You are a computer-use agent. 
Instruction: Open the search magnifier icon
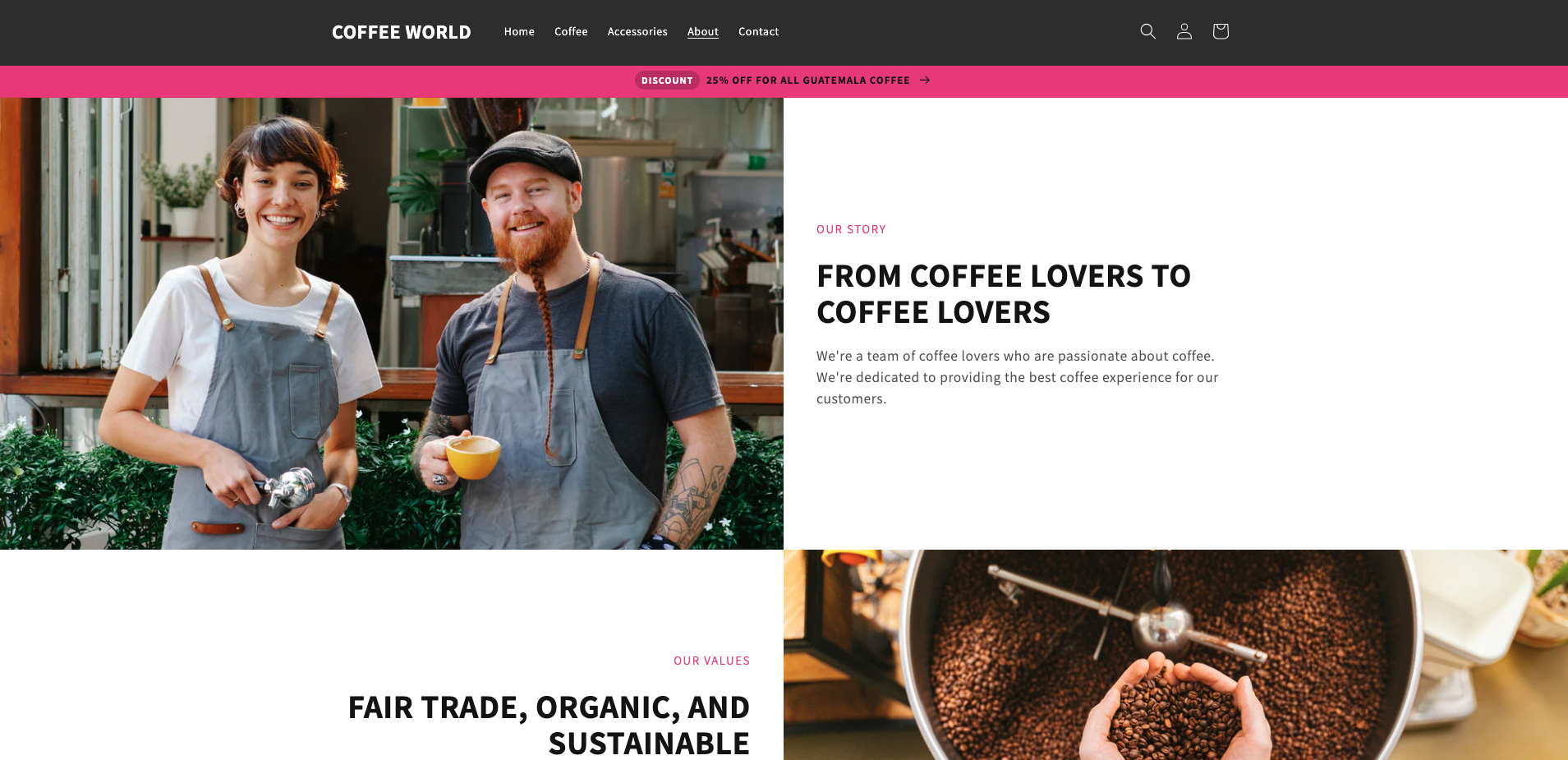1147,31
